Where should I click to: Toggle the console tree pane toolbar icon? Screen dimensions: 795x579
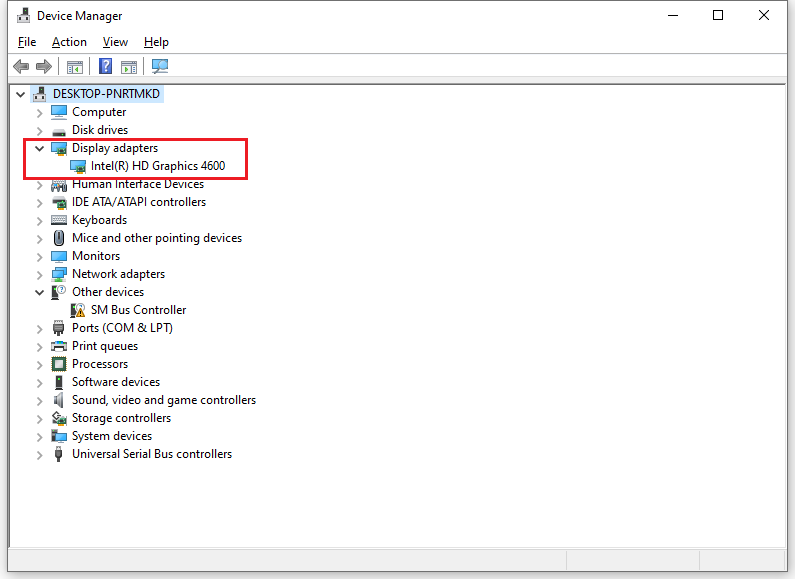click(x=75, y=66)
